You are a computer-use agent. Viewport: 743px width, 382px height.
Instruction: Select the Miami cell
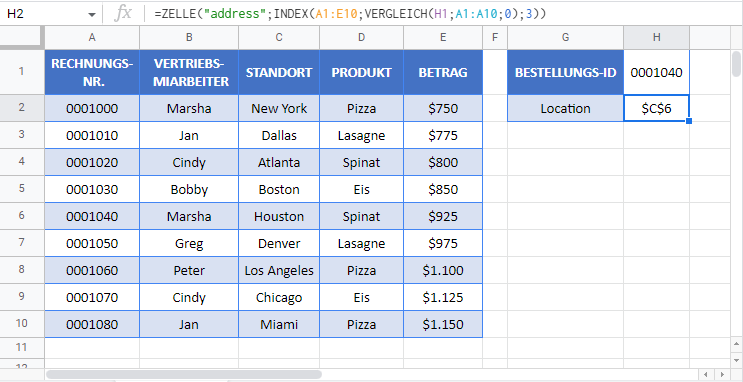[279, 324]
